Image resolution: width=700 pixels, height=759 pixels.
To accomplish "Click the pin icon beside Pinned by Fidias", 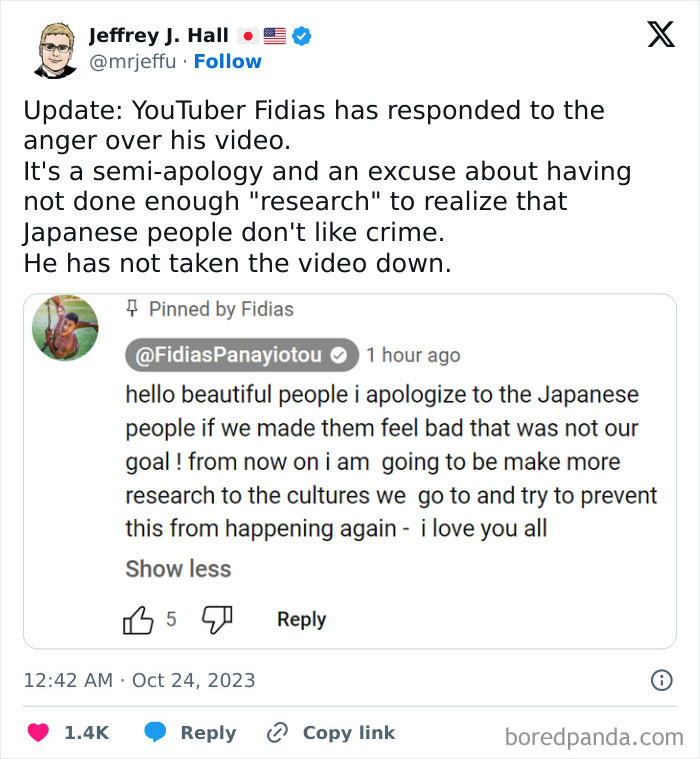I will [x=133, y=309].
